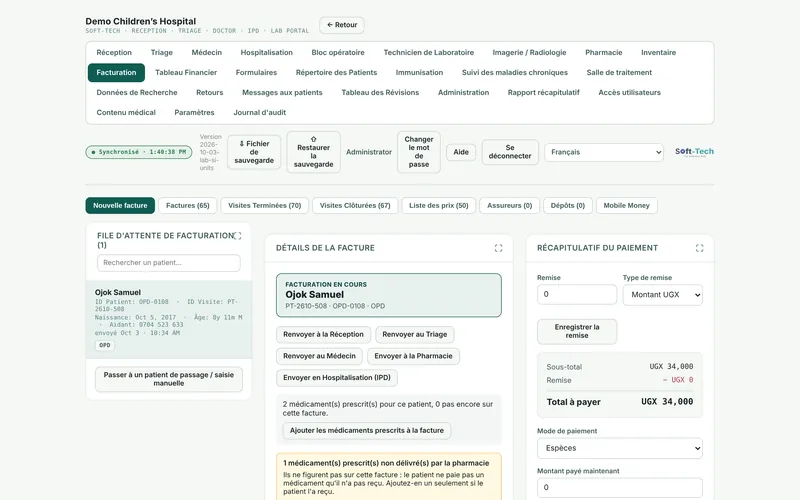Select patient Ojok Samuel in the queue

pos(169,319)
